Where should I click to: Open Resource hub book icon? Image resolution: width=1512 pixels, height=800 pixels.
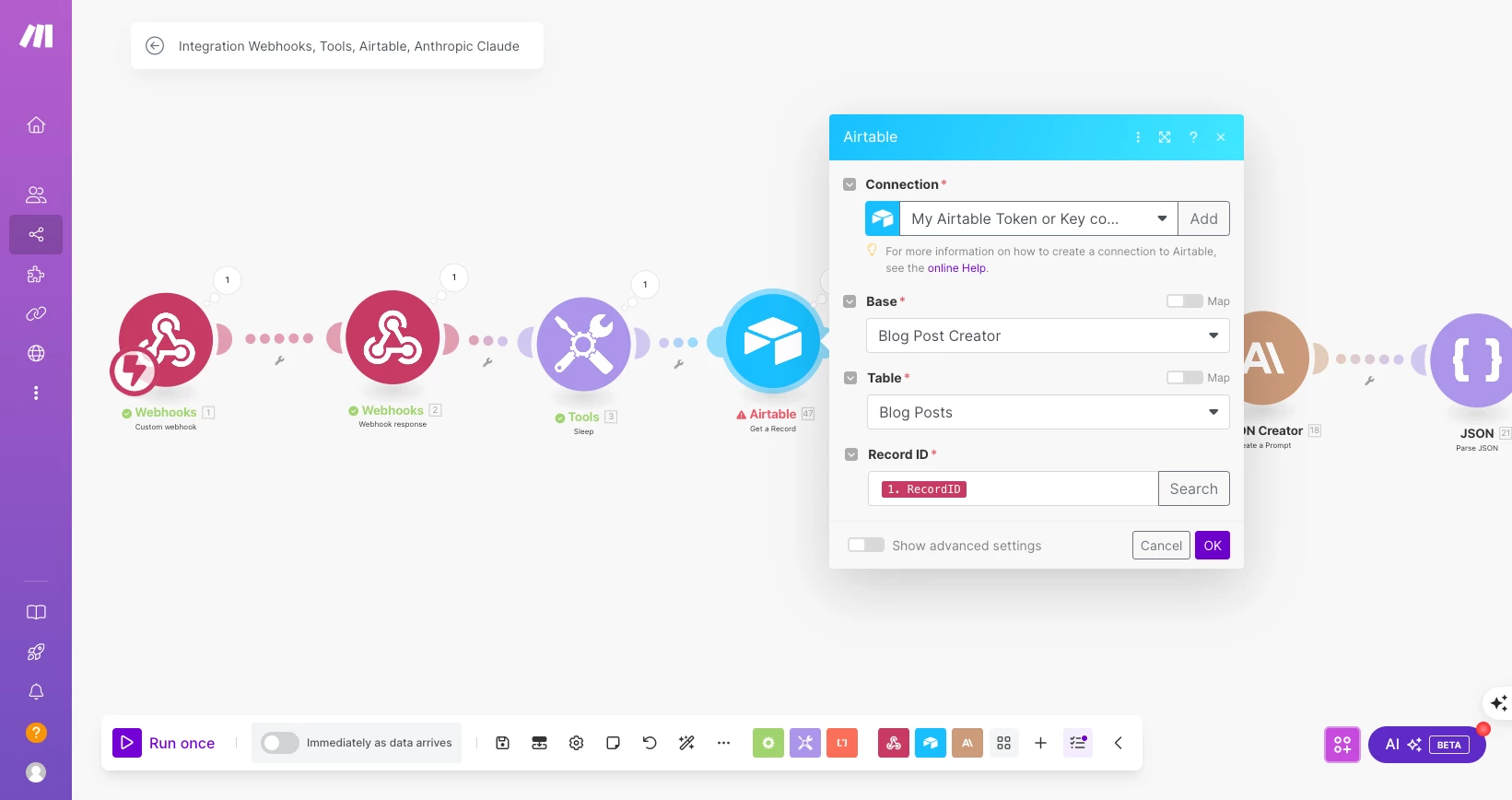click(36, 612)
